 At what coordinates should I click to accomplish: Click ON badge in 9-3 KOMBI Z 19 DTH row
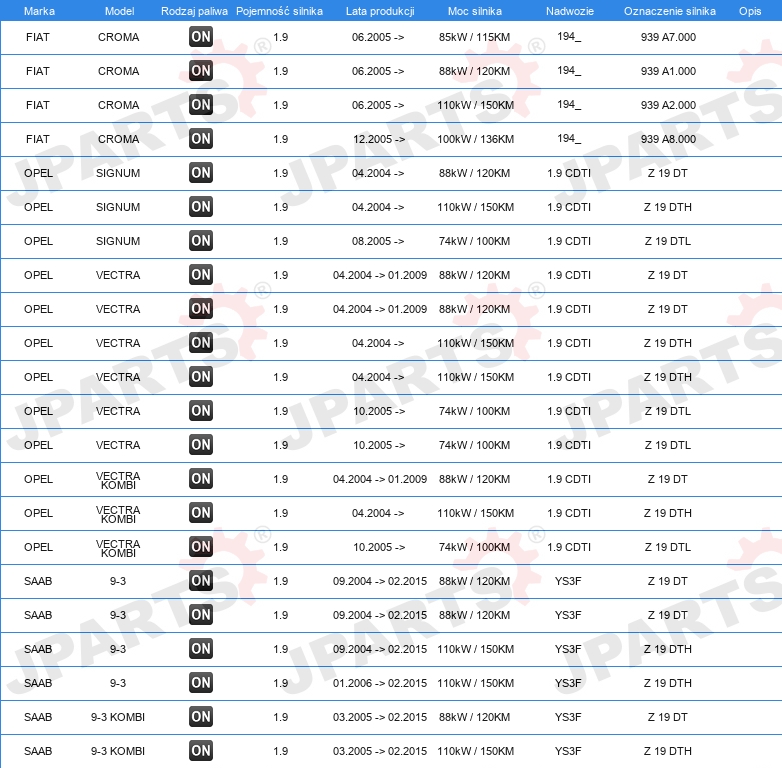coord(201,751)
